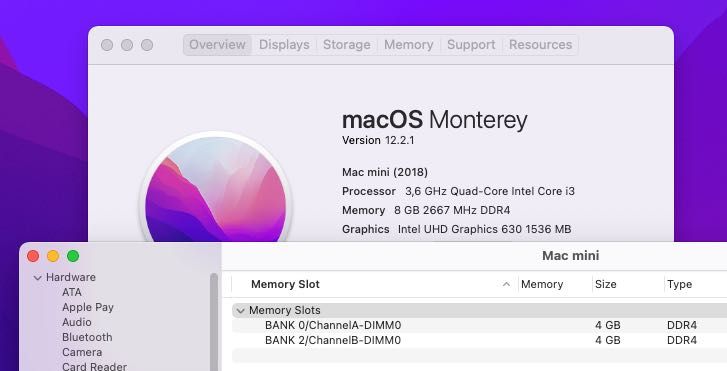Click the Mac mini window title
Viewport: 727px width, 371px height.
(x=570, y=256)
